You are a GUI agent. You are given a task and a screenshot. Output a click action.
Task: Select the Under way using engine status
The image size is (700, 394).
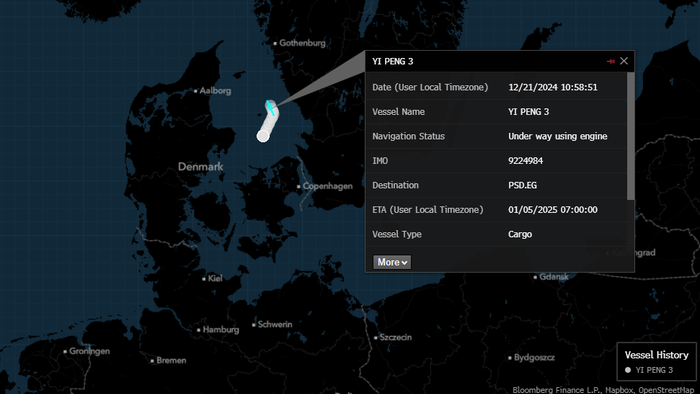[x=558, y=136]
